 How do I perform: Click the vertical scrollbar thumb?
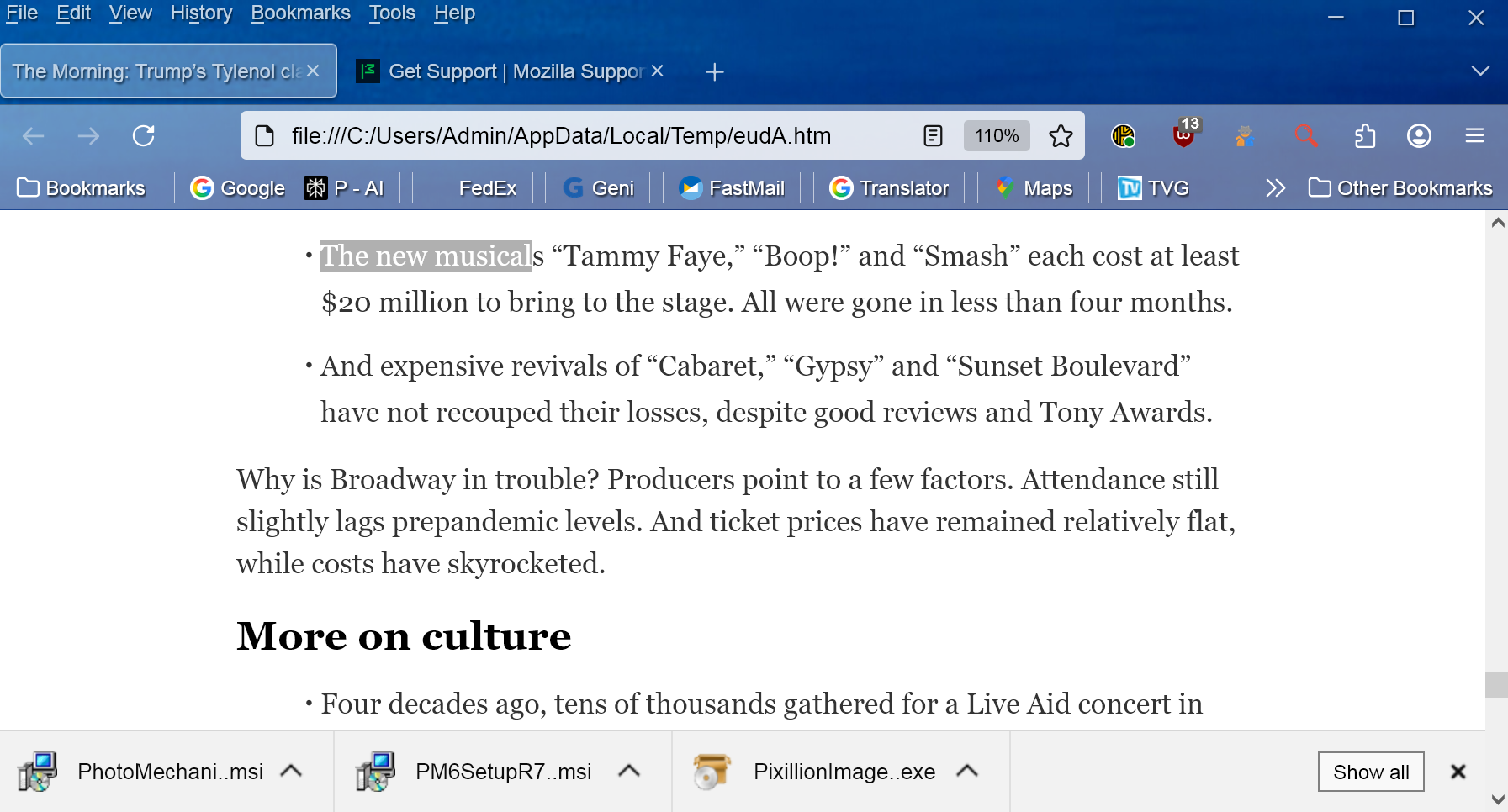point(1497,684)
